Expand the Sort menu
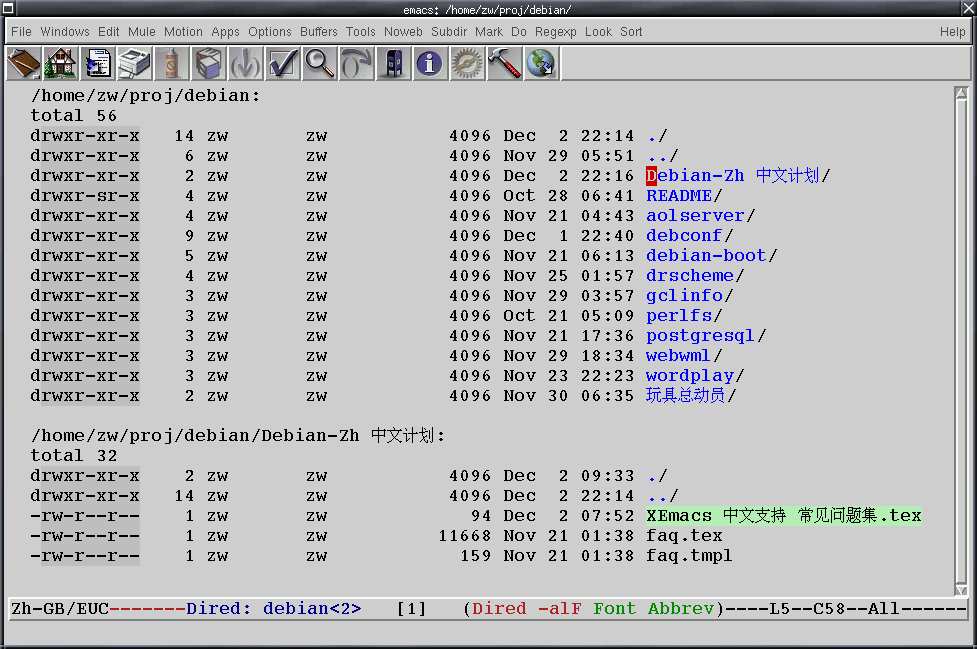The height and width of the screenshot is (649, 977). 631,32
